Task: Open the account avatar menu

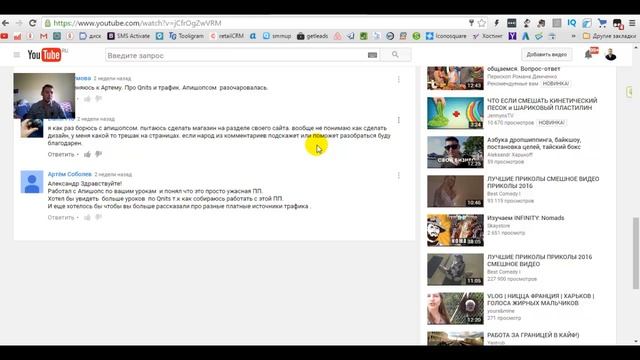Action: pyautogui.click(x=611, y=54)
